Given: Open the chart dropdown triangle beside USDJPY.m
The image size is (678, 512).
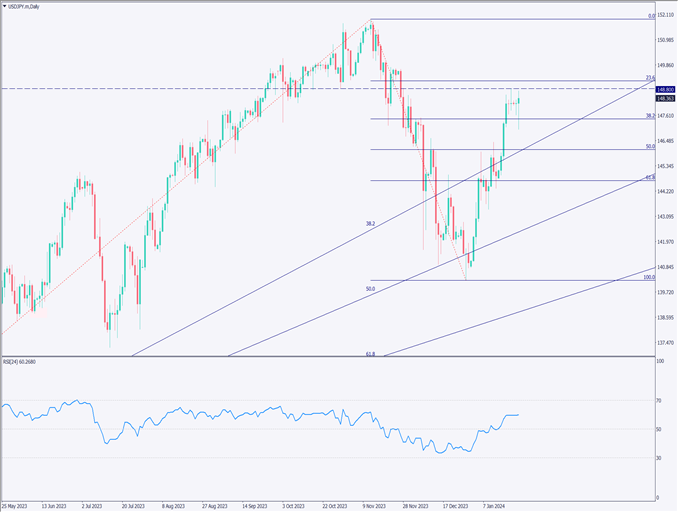Looking at the screenshot, I should (5, 7).
